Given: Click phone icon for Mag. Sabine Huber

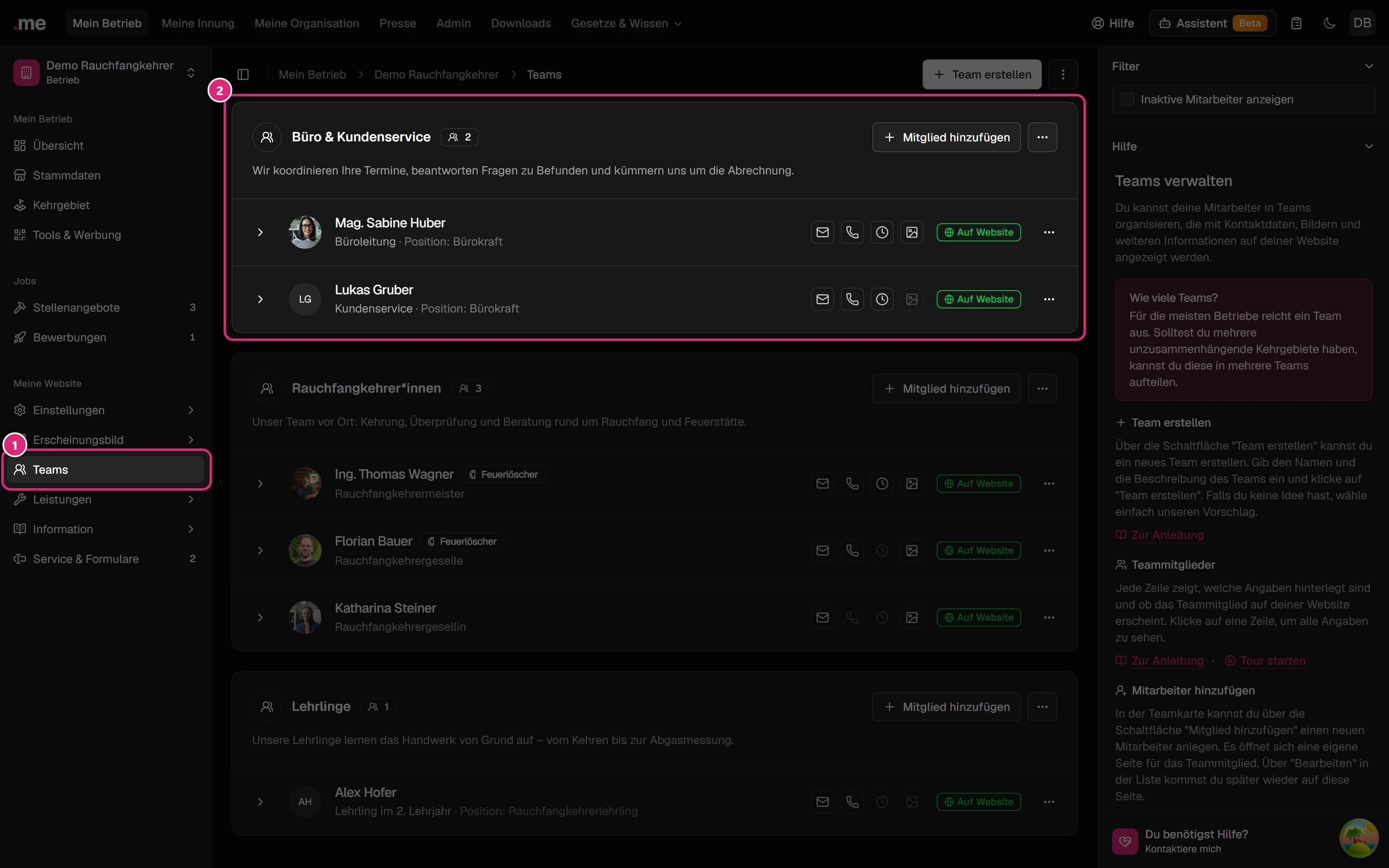Looking at the screenshot, I should click(x=852, y=232).
